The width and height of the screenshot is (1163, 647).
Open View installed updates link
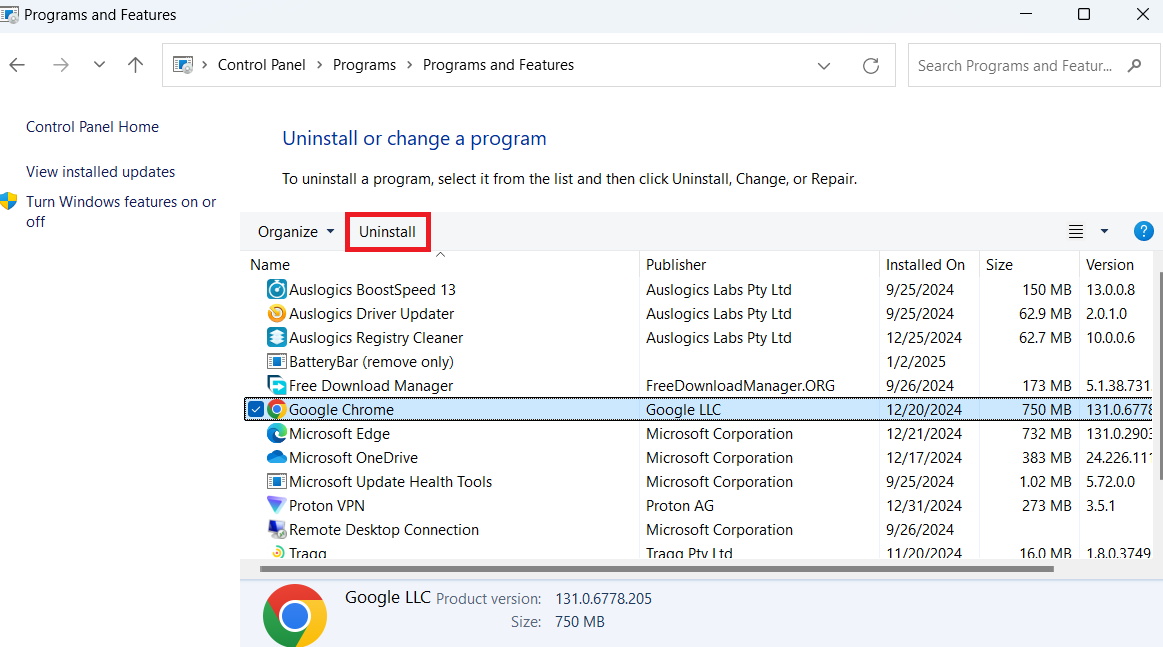point(100,171)
